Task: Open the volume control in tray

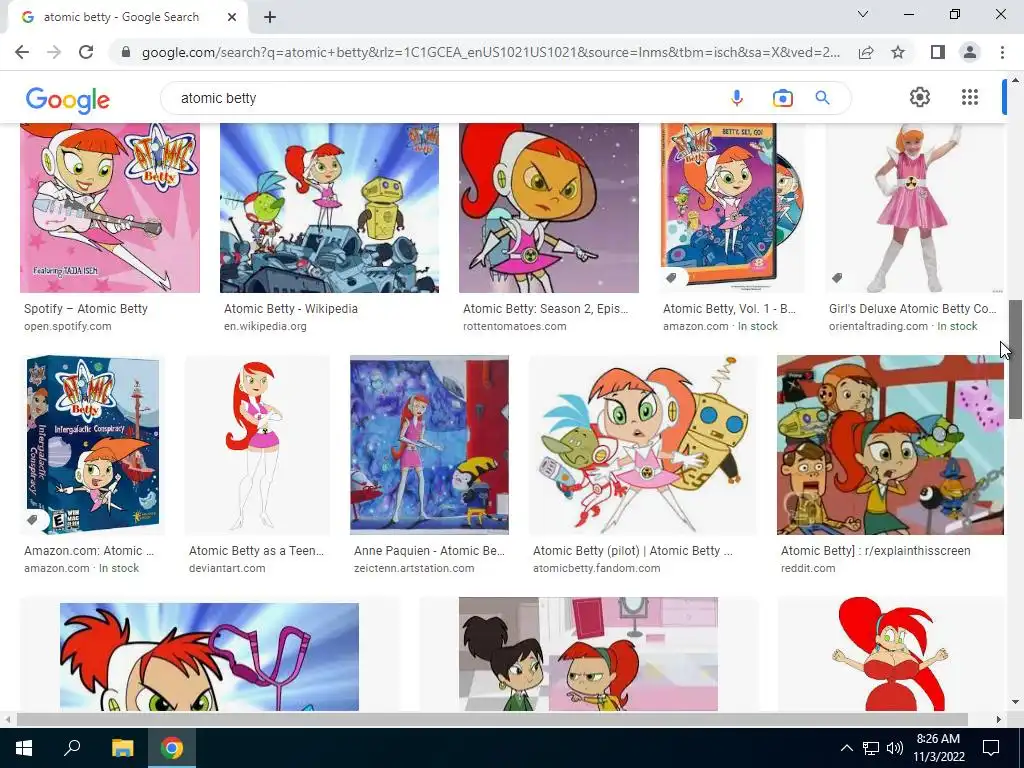Action: pyautogui.click(x=895, y=748)
